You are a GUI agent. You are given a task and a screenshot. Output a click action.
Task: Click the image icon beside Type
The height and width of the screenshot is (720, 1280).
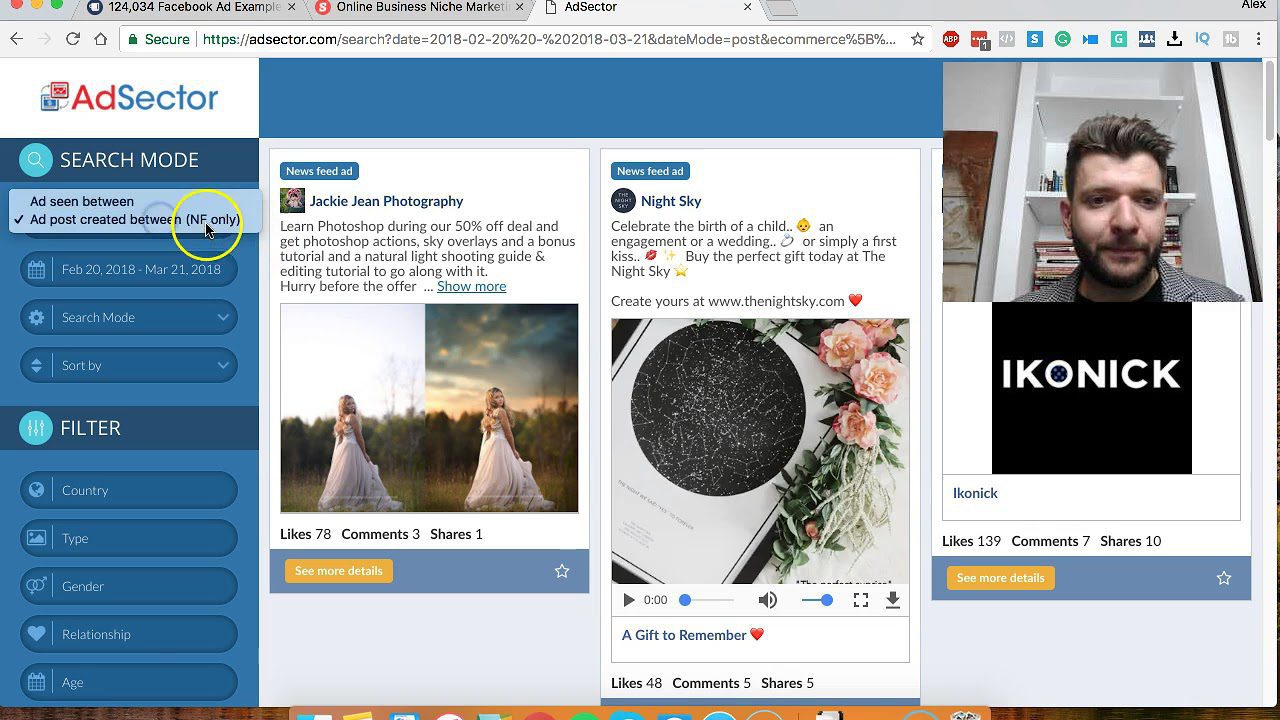(37, 538)
